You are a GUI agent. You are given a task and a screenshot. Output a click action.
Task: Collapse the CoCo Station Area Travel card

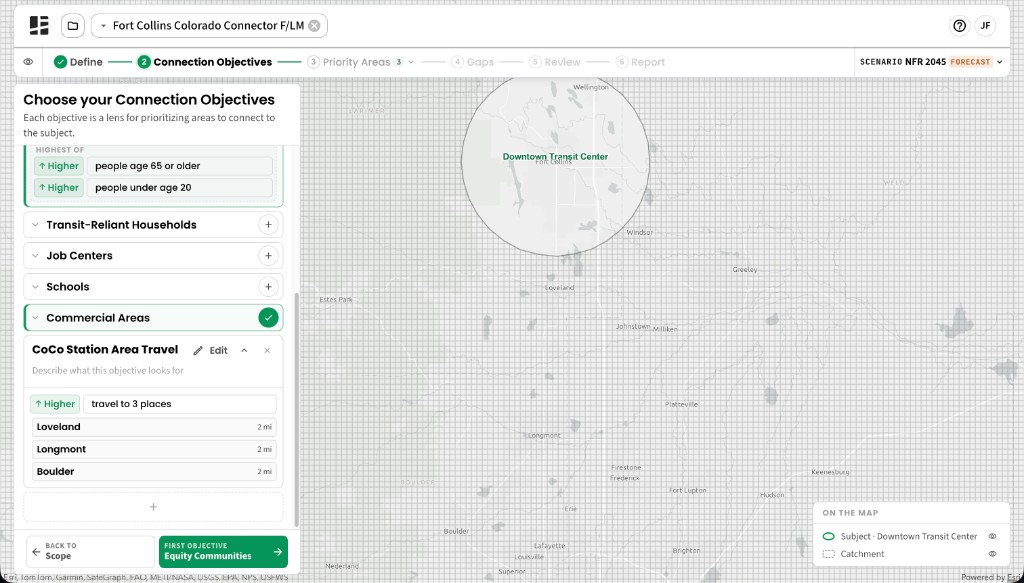[x=244, y=351]
